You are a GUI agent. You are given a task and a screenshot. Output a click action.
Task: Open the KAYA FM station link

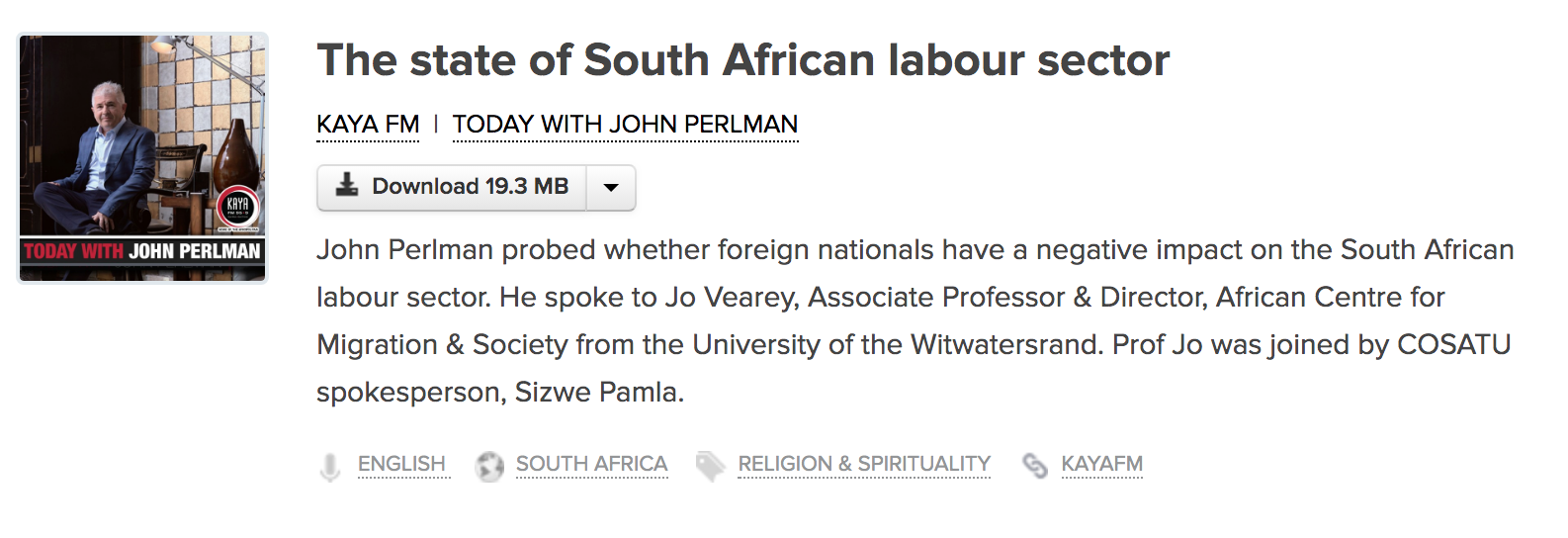pyautogui.click(x=368, y=125)
